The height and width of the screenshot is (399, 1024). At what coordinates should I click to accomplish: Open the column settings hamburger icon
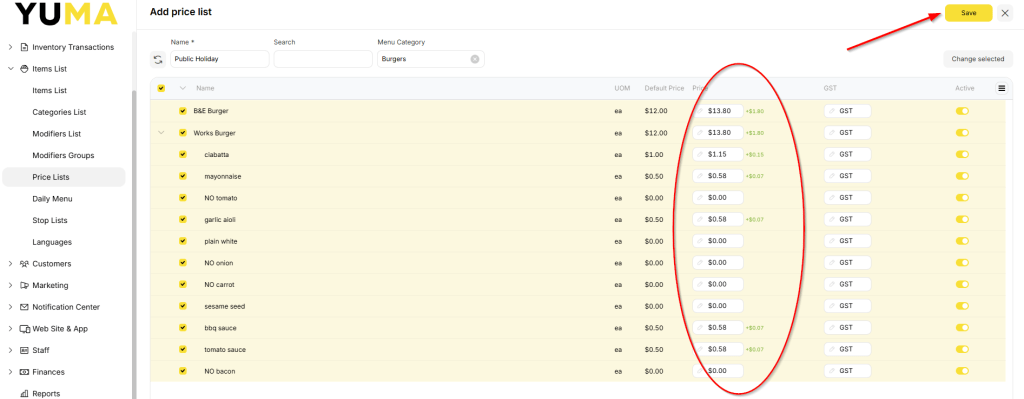1001,88
